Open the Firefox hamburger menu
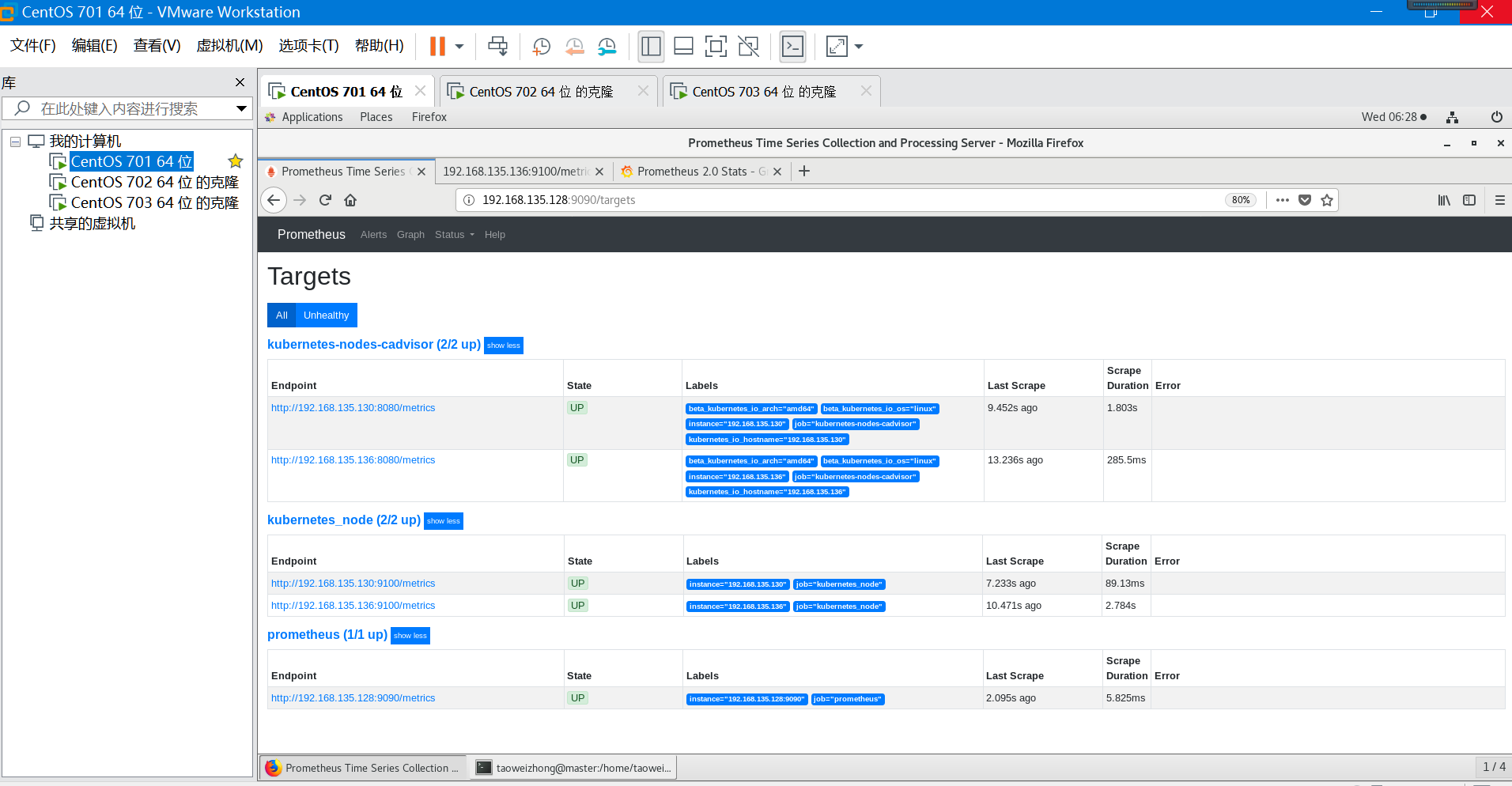Screen dimensions: 1512x786 pyautogui.click(x=1499, y=200)
